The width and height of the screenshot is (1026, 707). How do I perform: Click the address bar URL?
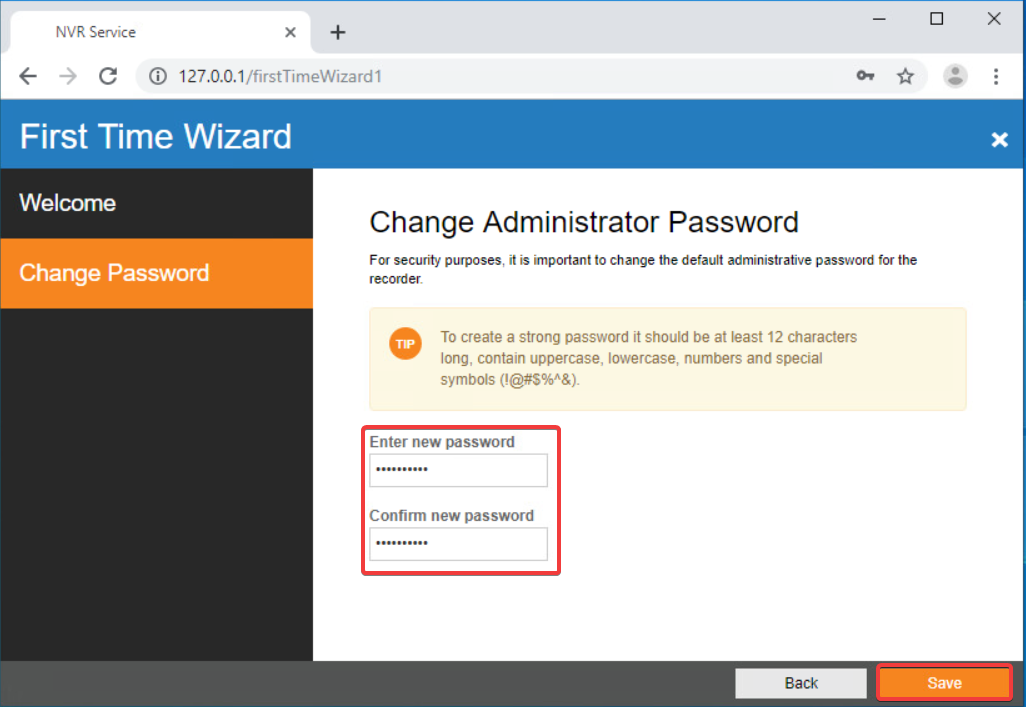coord(280,77)
